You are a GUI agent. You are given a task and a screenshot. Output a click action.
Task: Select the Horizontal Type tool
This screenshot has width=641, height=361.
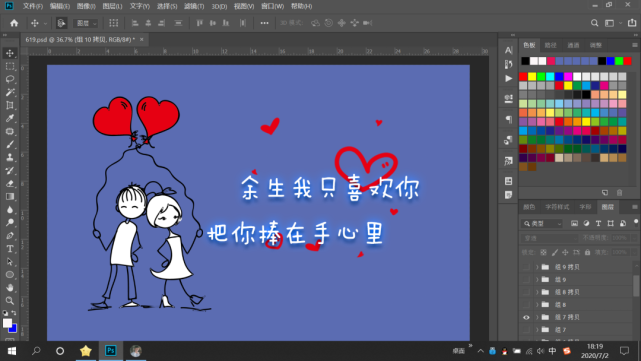pyautogui.click(x=10, y=249)
